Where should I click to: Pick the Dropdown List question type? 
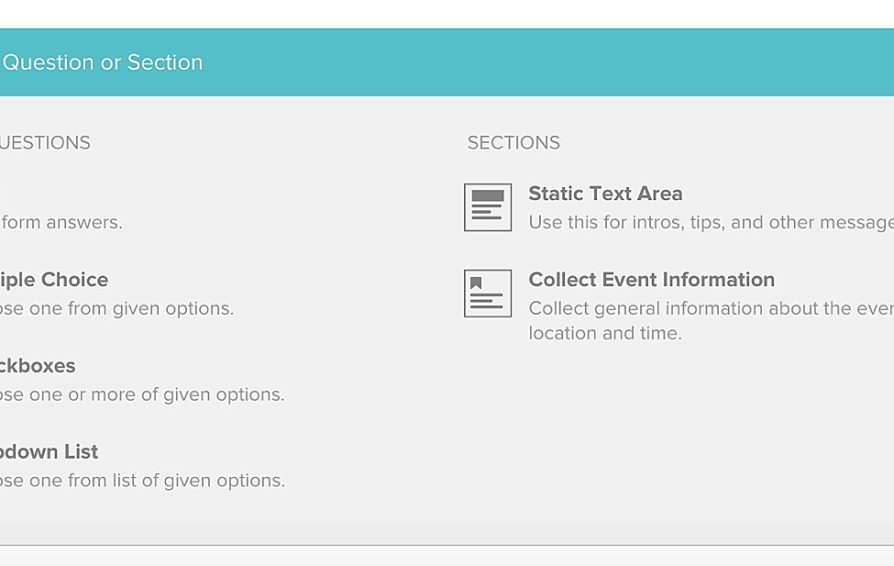coord(50,452)
